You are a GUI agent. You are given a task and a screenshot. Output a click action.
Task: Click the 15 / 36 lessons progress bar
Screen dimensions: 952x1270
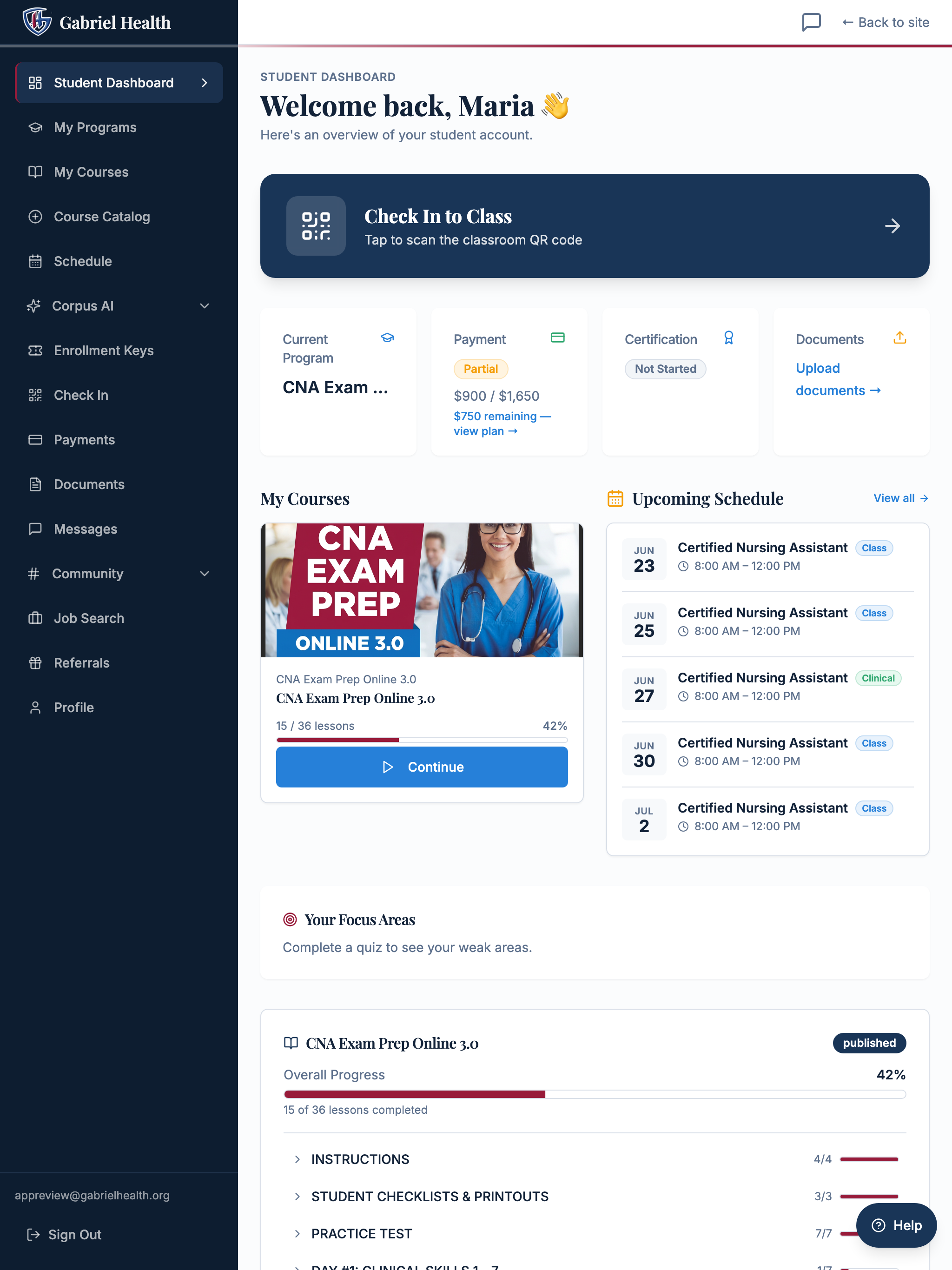pos(422,740)
